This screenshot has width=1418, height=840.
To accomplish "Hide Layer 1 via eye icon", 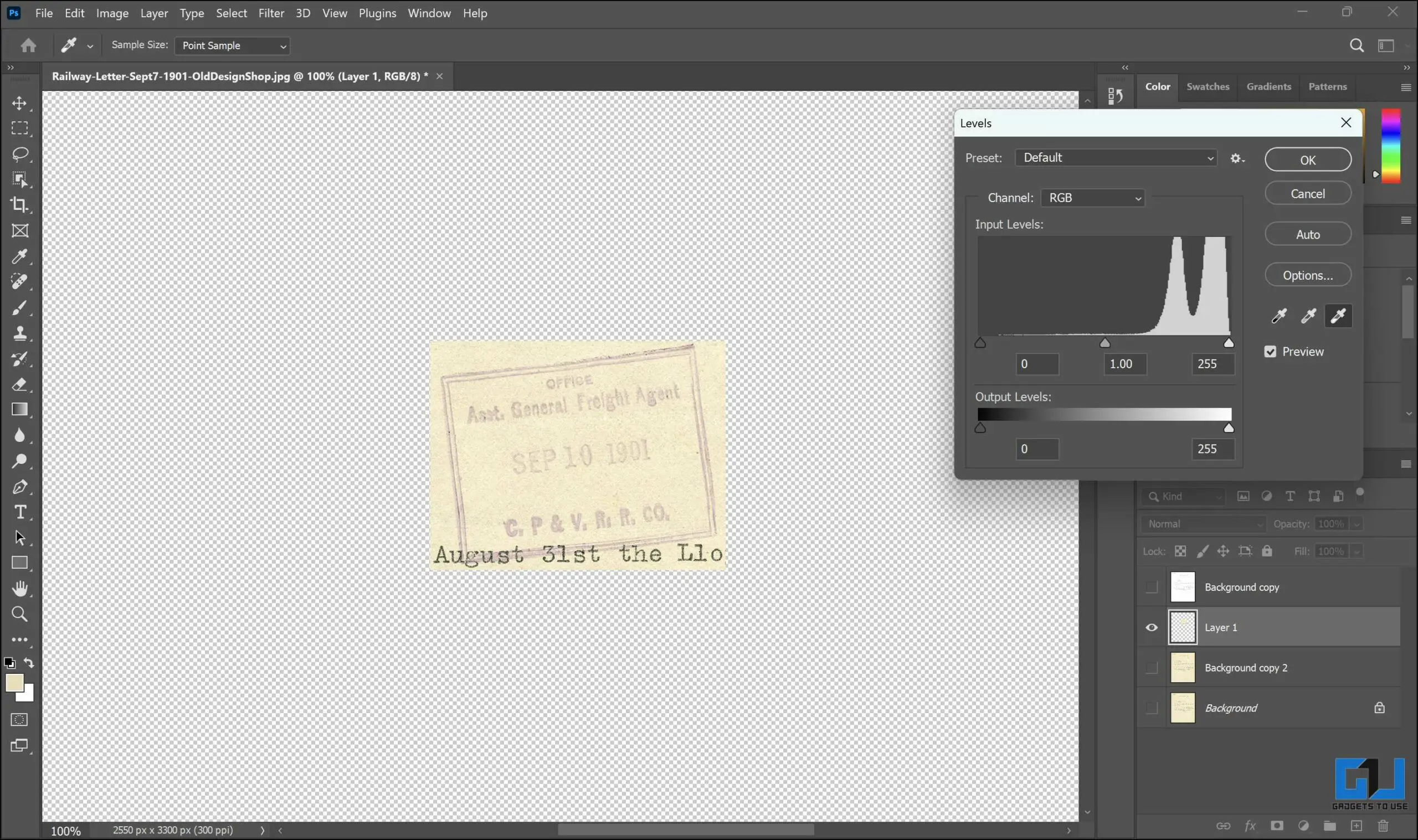I will point(1152,628).
